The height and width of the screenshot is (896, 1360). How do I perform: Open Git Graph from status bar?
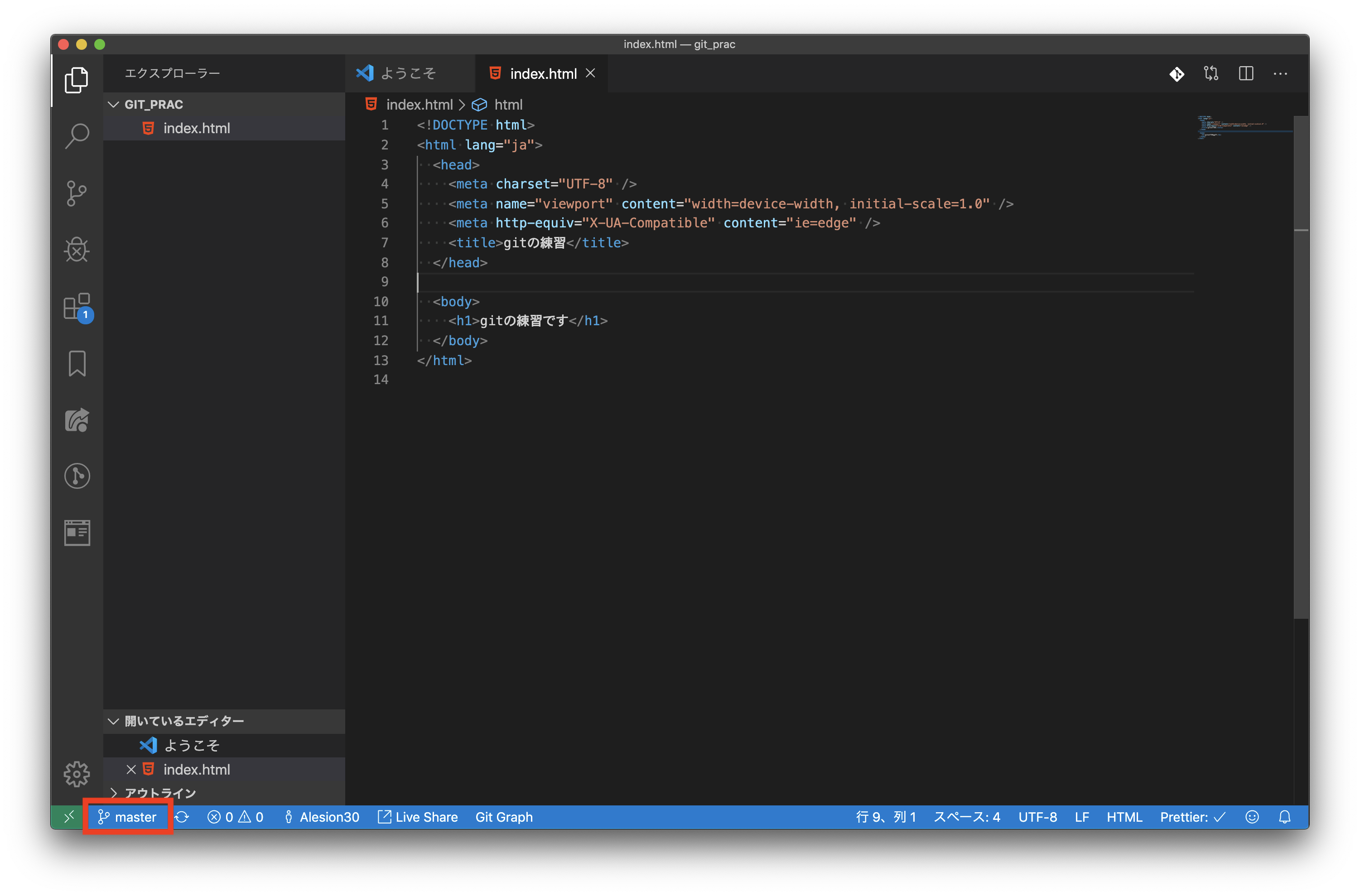point(504,817)
